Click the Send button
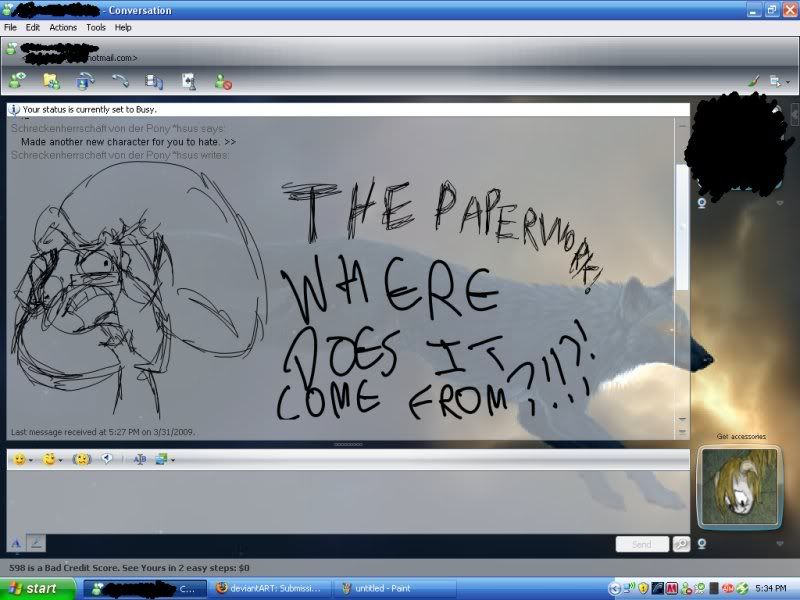 tap(641, 544)
